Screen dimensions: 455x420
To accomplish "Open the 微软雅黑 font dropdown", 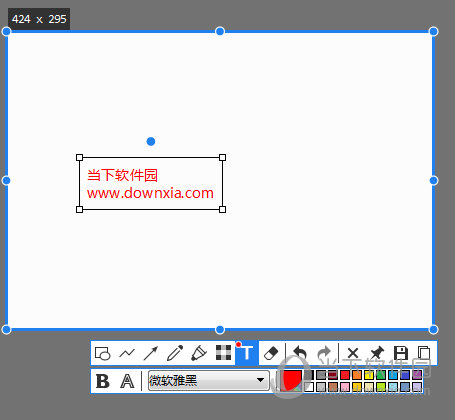I will [209, 380].
